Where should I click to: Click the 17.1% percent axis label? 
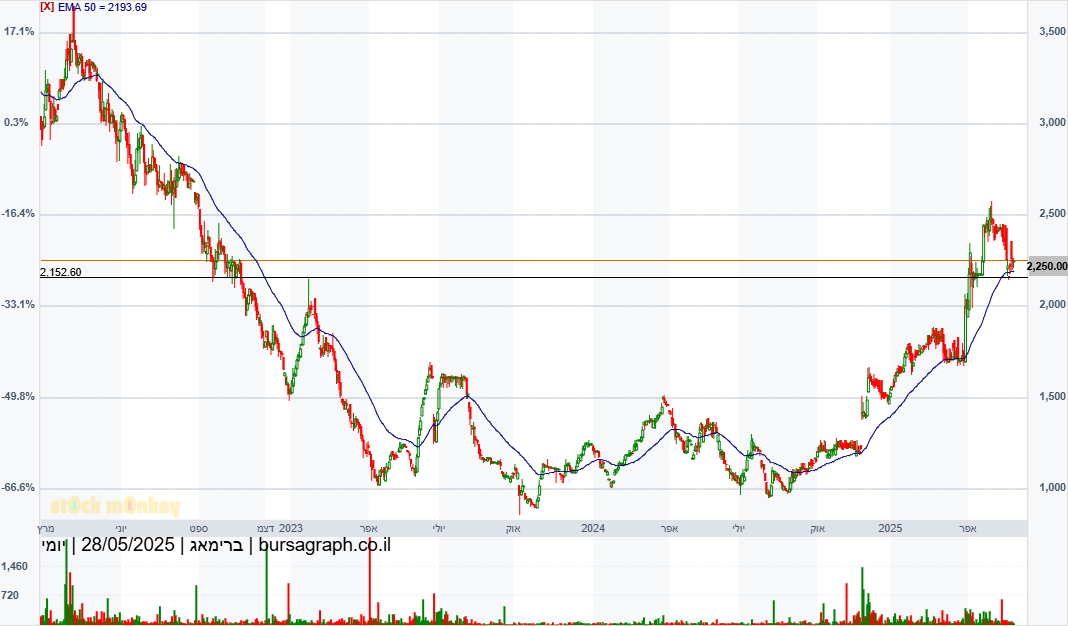(x=19, y=31)
